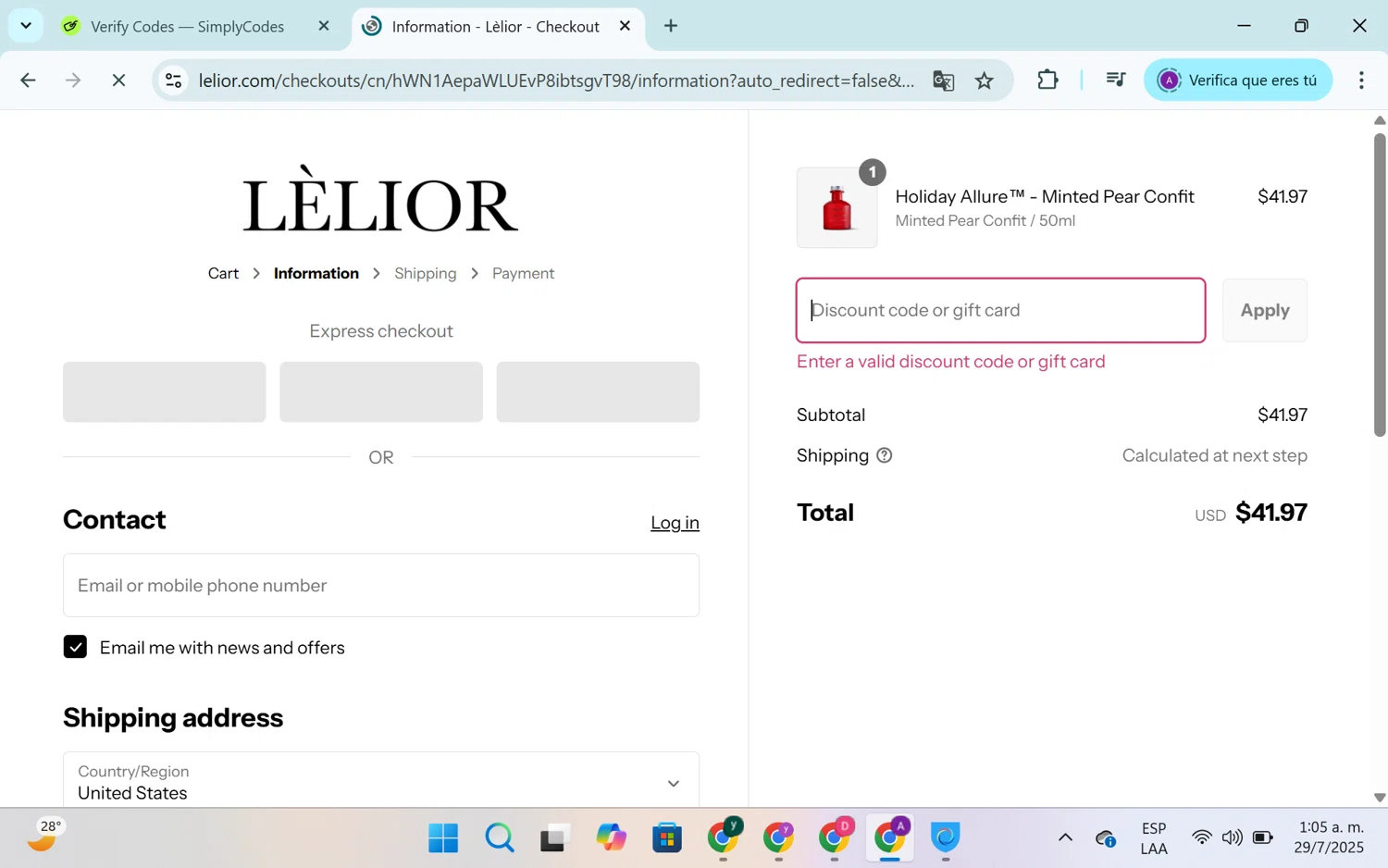This screenshot has height=868, width=1388.
Task: Click the Verifica que eres tú profile button
Action: [x=1238, y=80]
